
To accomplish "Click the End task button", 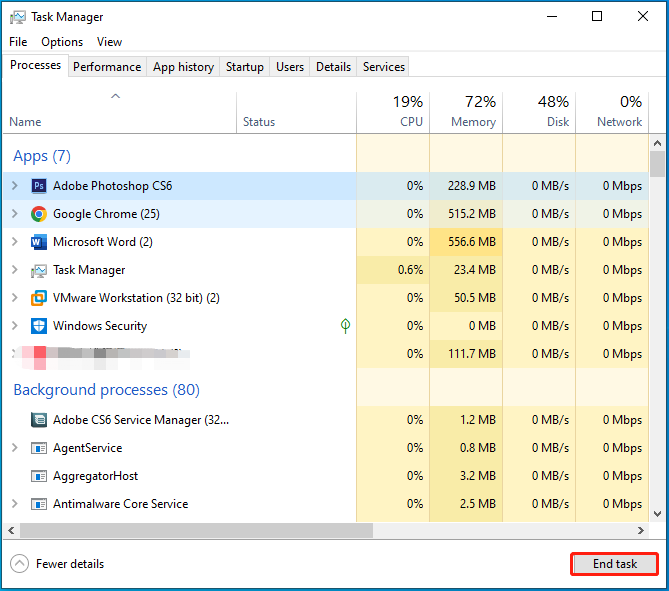I will point(614,564).
